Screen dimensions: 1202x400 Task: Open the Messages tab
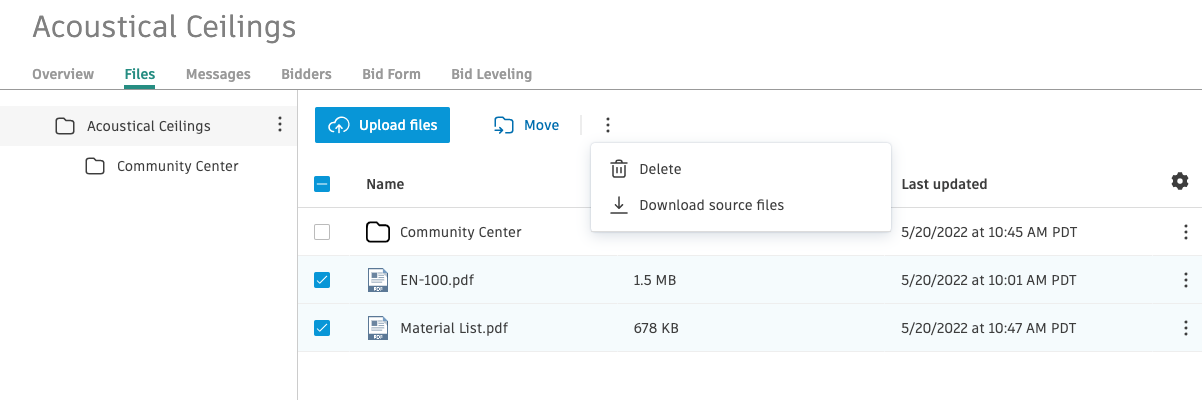coord(218,74)
